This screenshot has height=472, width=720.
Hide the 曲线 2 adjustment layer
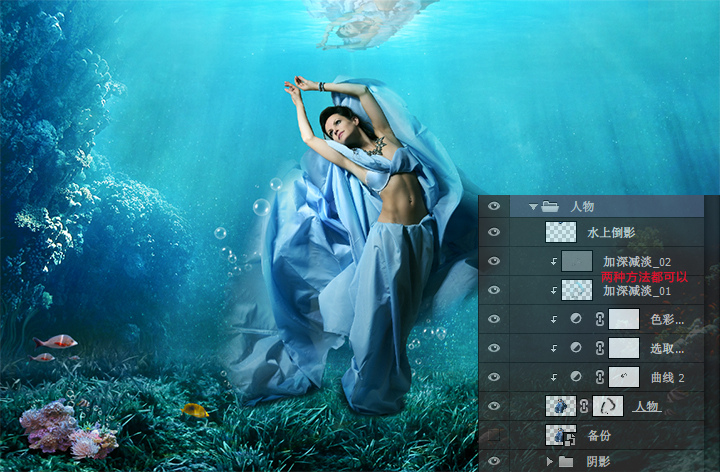[x=494, y=376]
